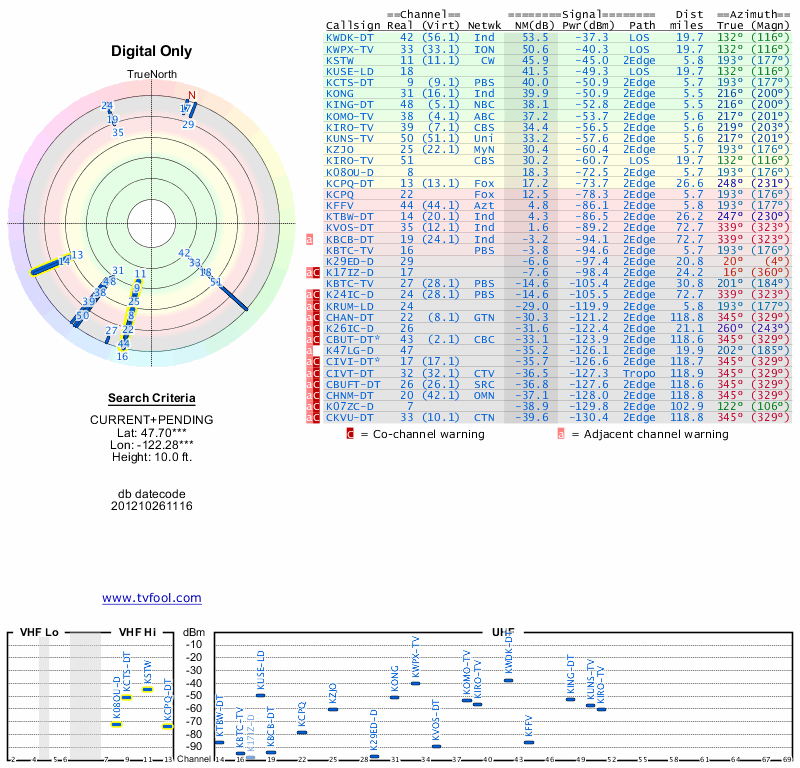Click the KWDK-DT signal bar in the UHF chart

tap(508, 680)
